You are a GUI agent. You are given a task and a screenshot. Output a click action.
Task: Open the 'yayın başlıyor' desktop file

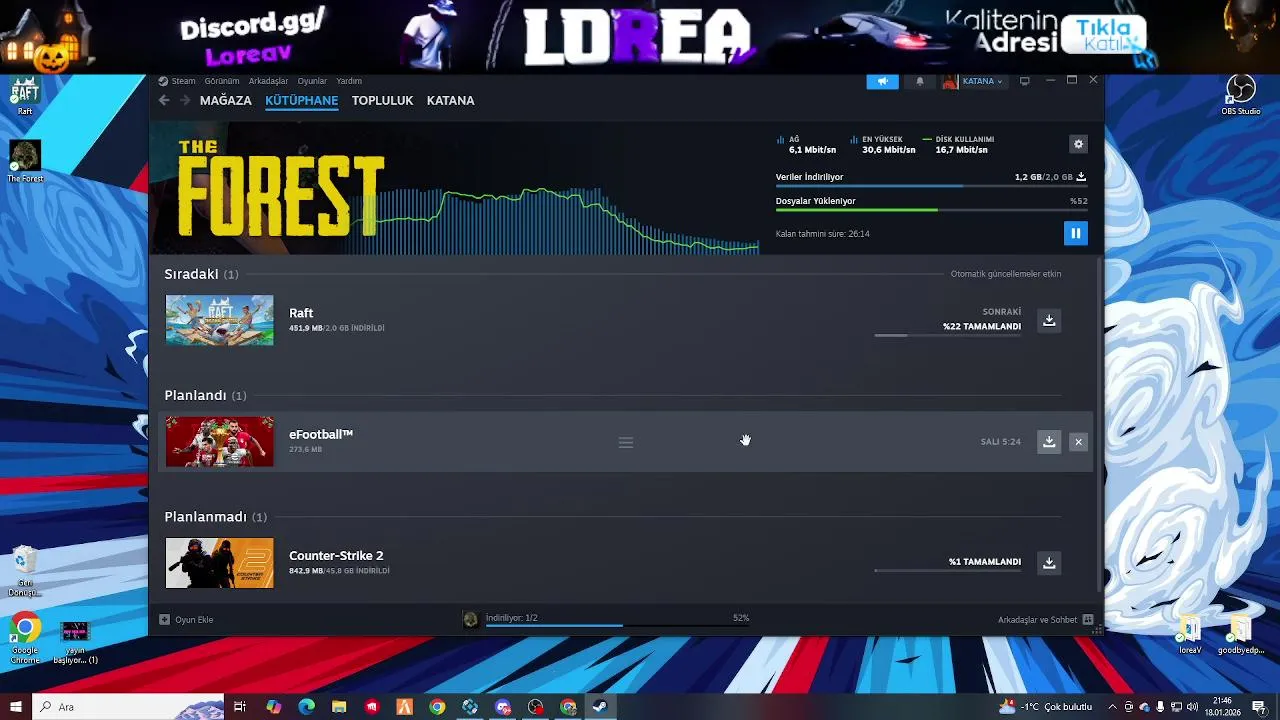pos(75,642)
